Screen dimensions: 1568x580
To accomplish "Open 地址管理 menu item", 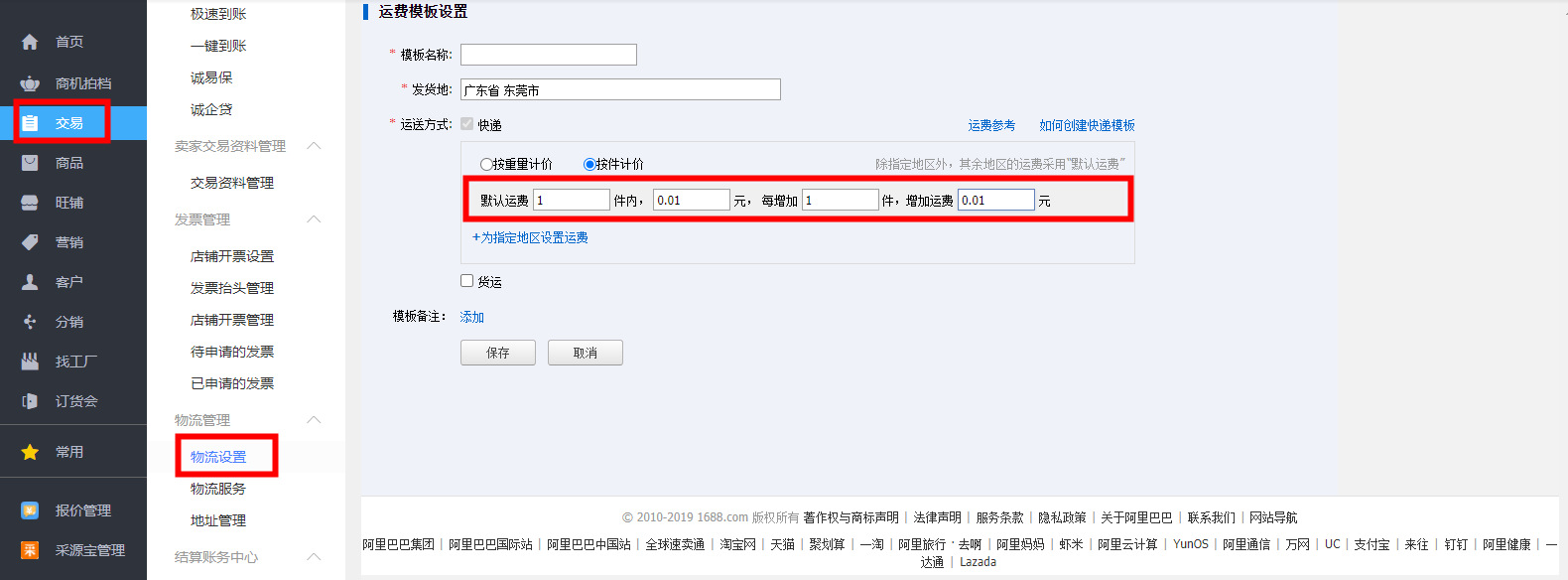I will 217,520.
